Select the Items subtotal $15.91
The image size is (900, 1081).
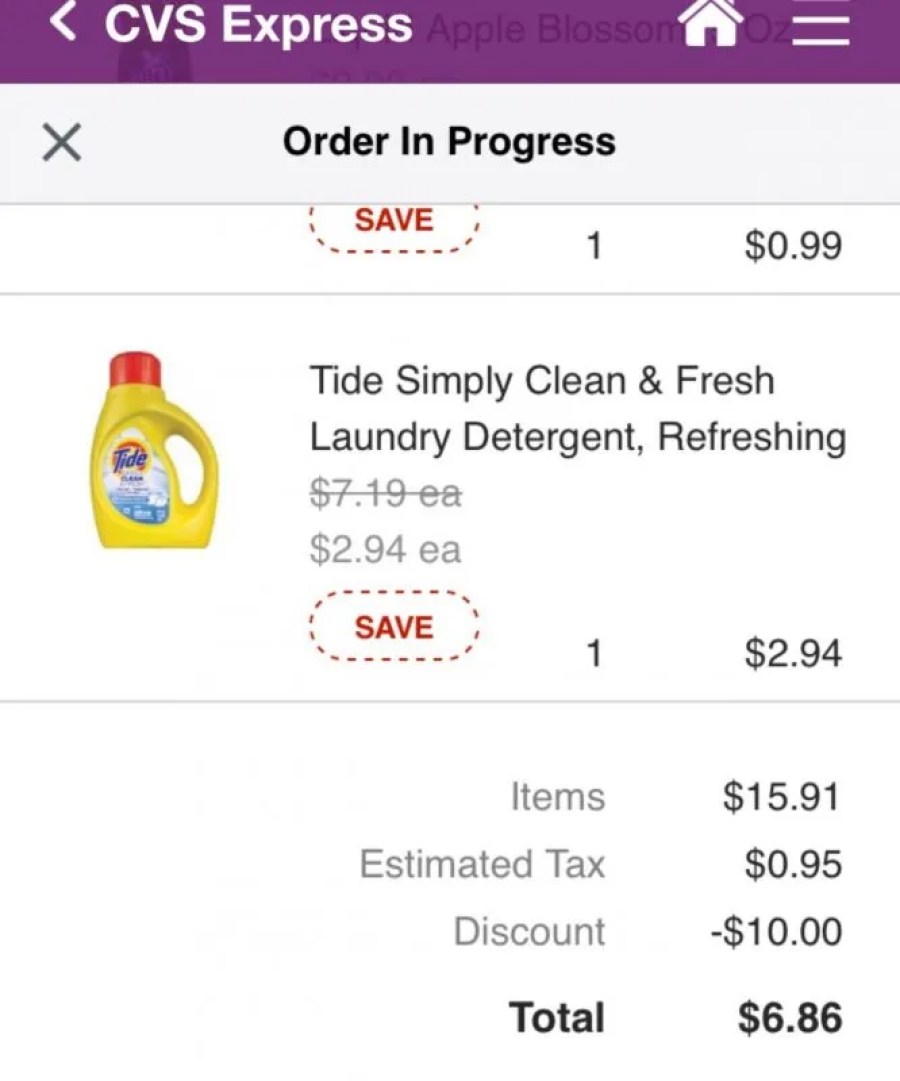(x=781, y=797)
